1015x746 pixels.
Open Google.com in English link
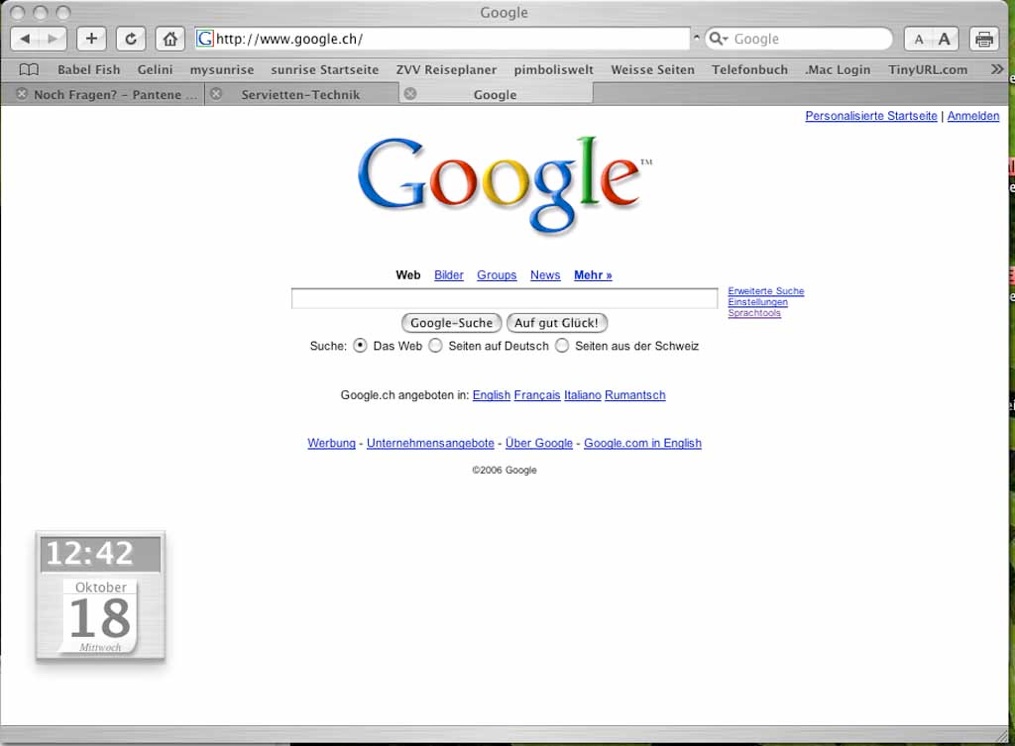point(643,443)
